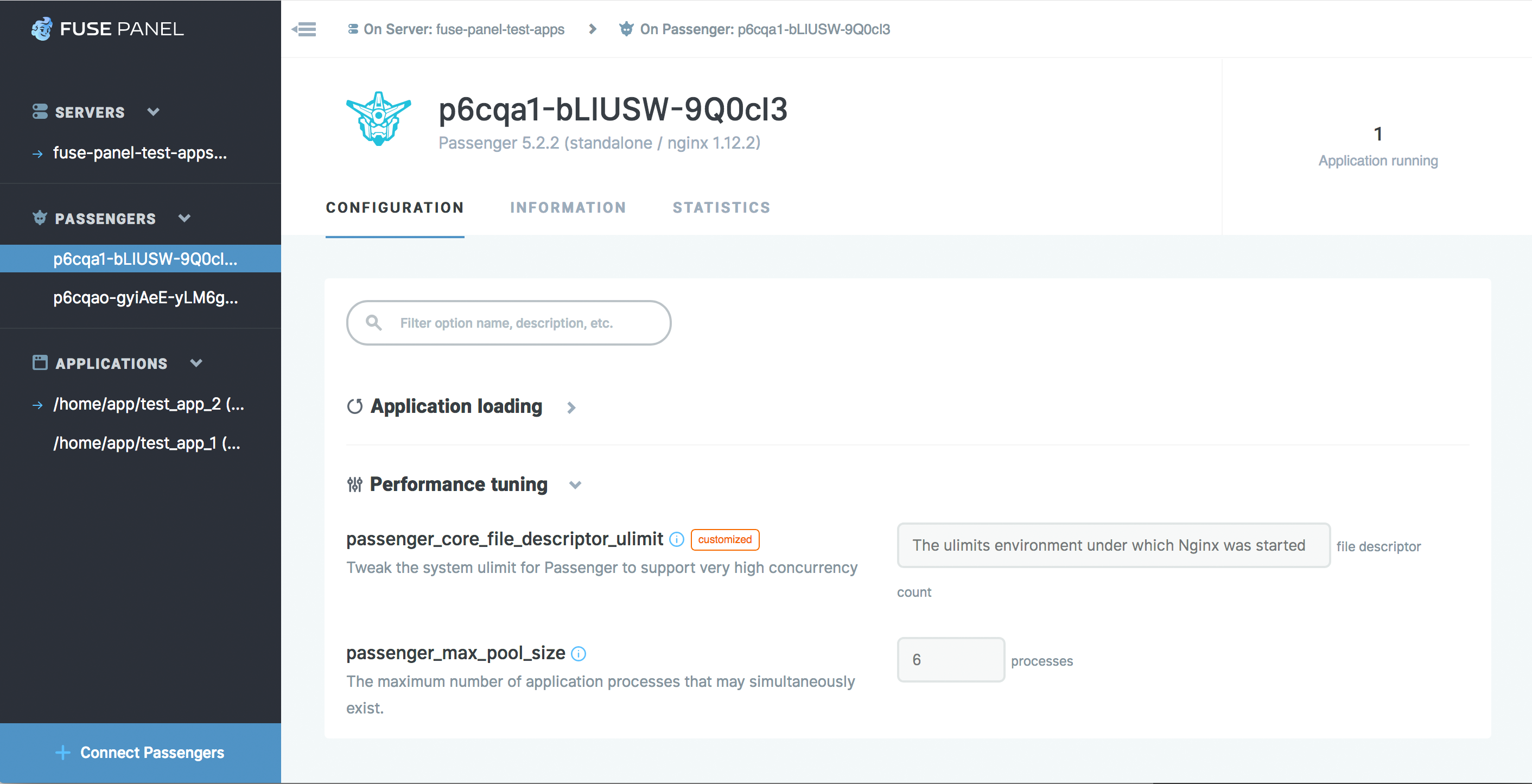Click the search magnifier icon
Viewport: 1532px width, 784px height.
[x=373, y=323]
